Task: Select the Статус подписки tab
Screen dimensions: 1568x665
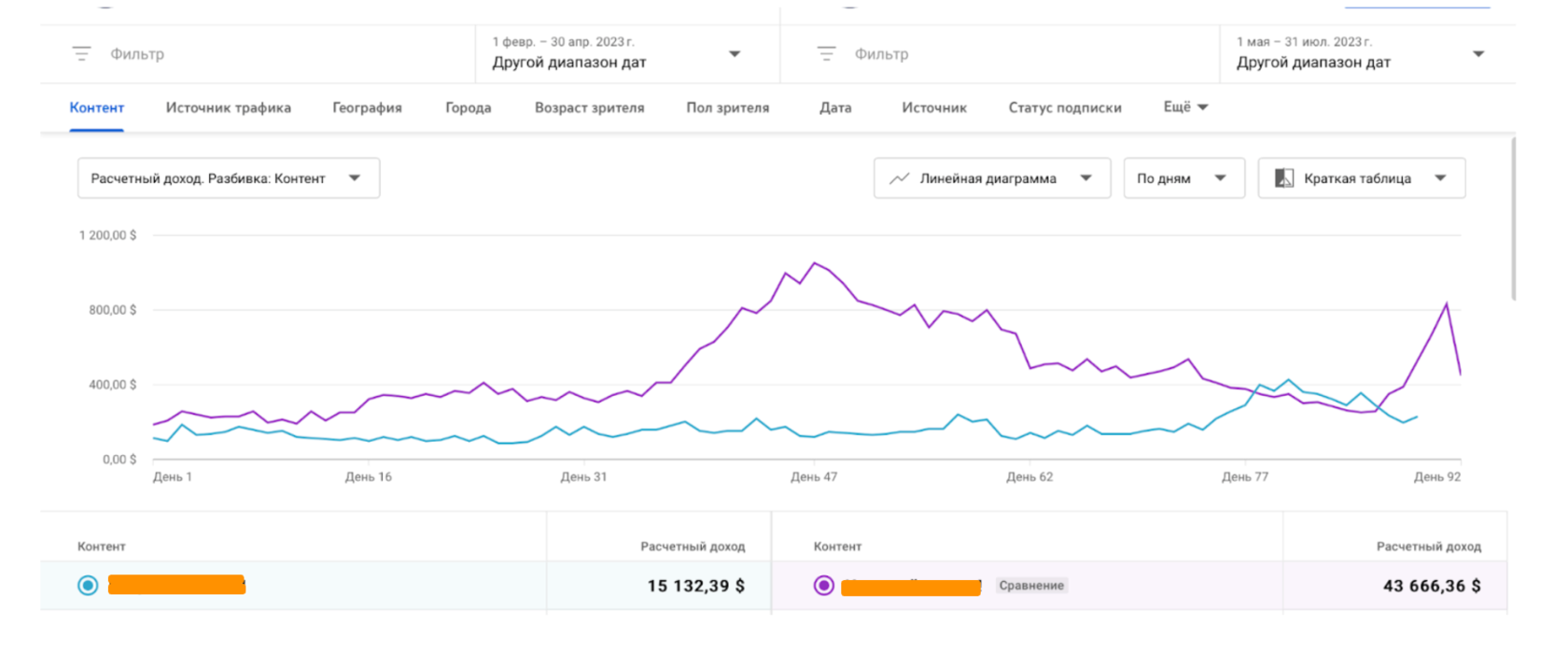Action: [1065, 107]
